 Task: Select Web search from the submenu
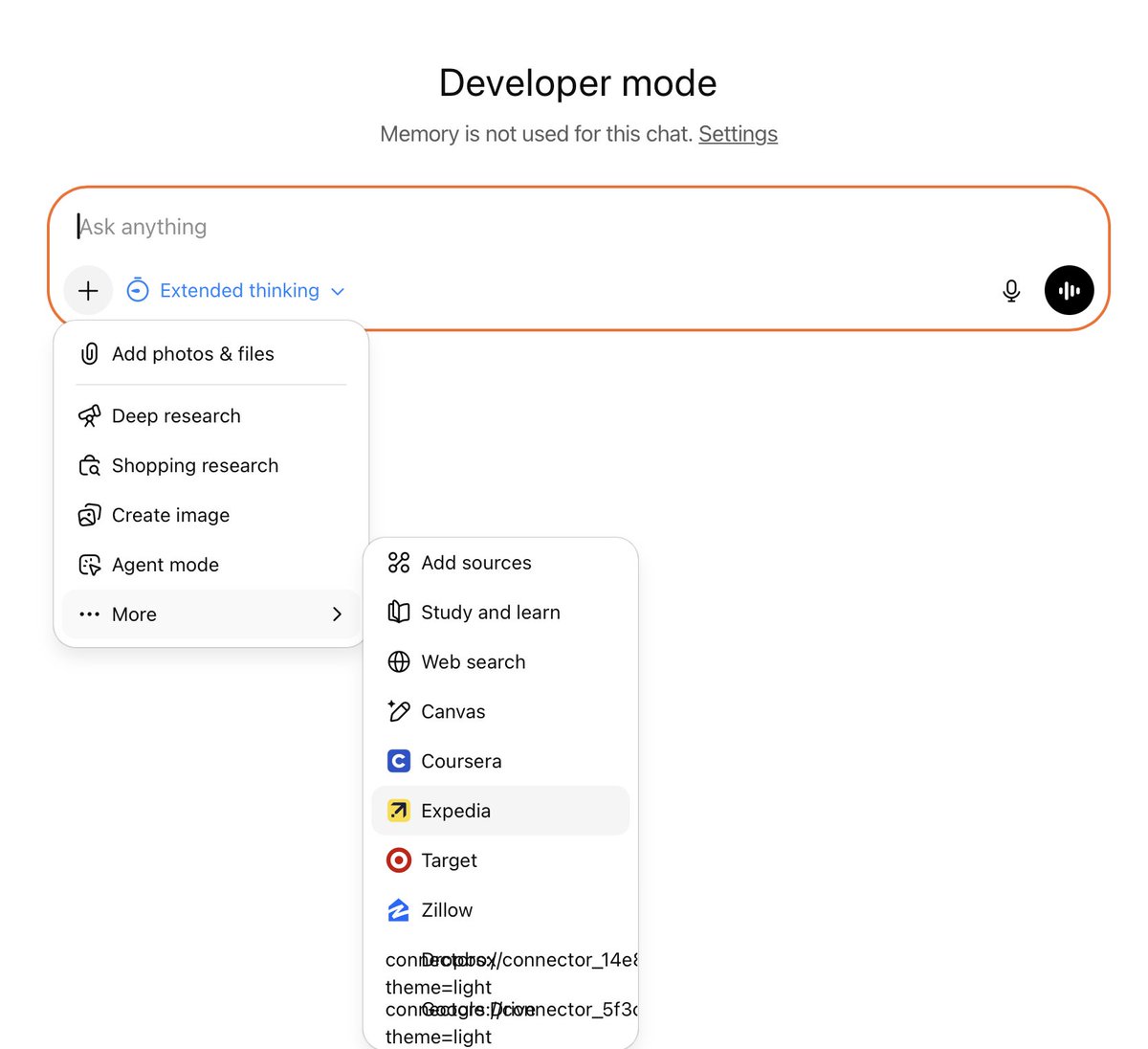click(x=500, y=662)
